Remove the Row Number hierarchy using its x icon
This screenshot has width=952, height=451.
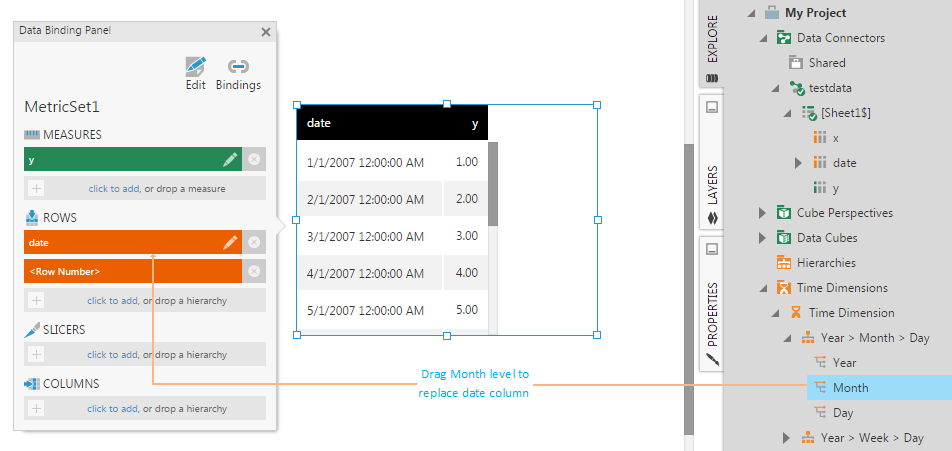[x=254, y=271]
